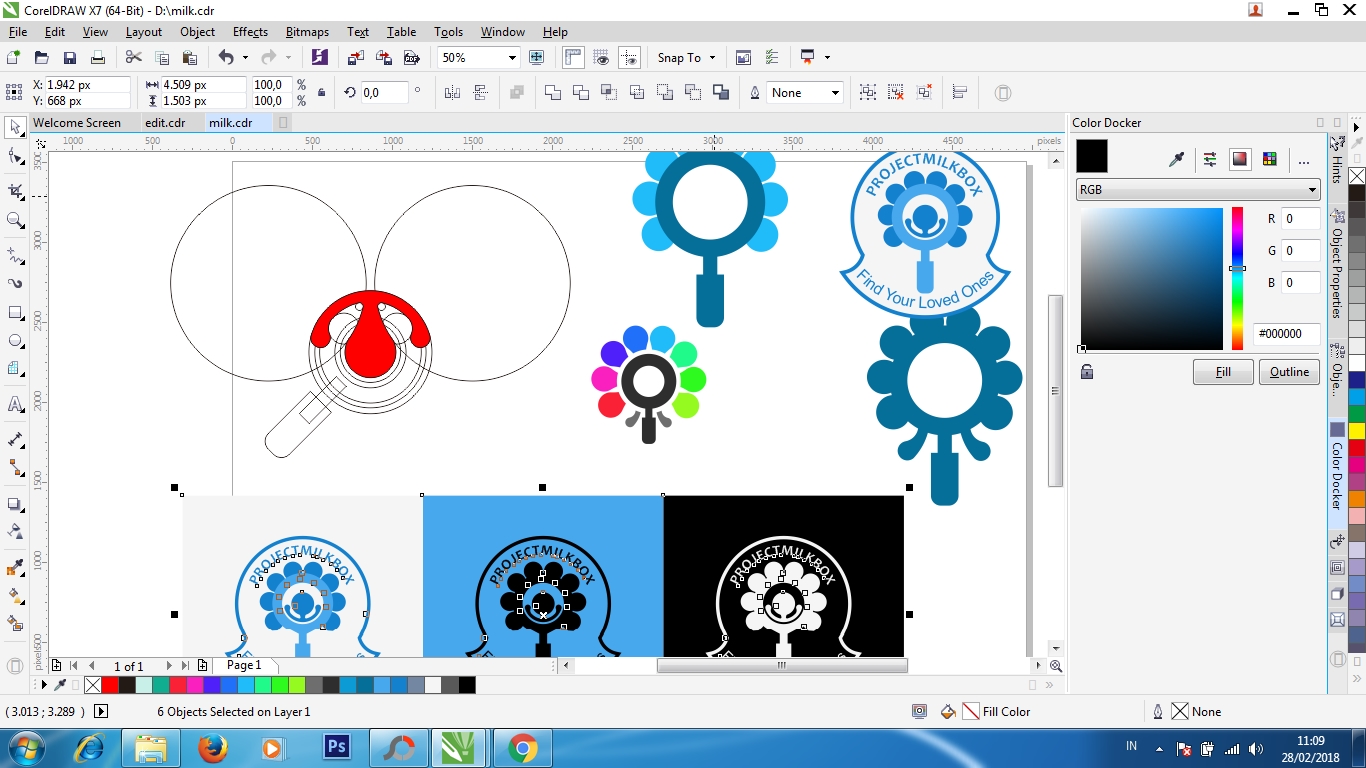Toggle show grid button
Viewport: 1366px width, 768px height.
pos(601,58)
